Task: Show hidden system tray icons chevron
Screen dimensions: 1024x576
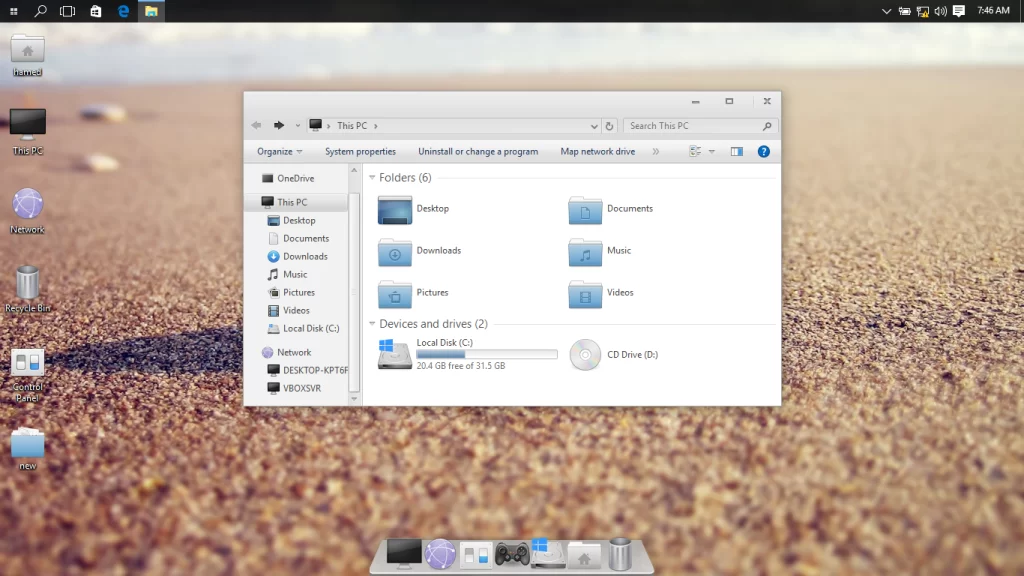Action: 886,11
